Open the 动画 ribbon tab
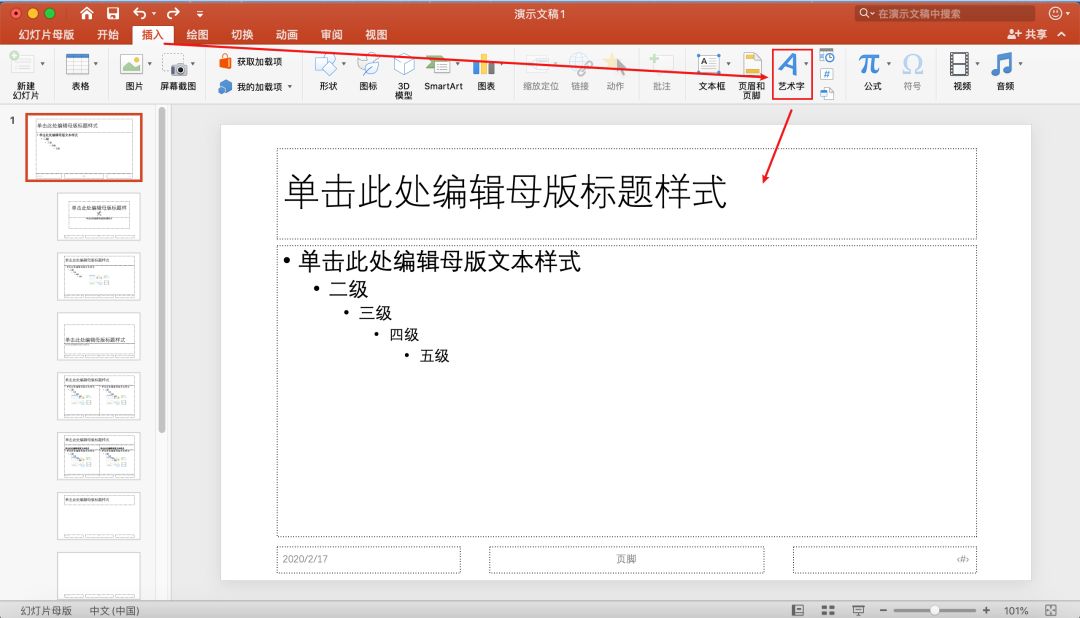This screenshot has height=618, width=1080. click(287, 34)
